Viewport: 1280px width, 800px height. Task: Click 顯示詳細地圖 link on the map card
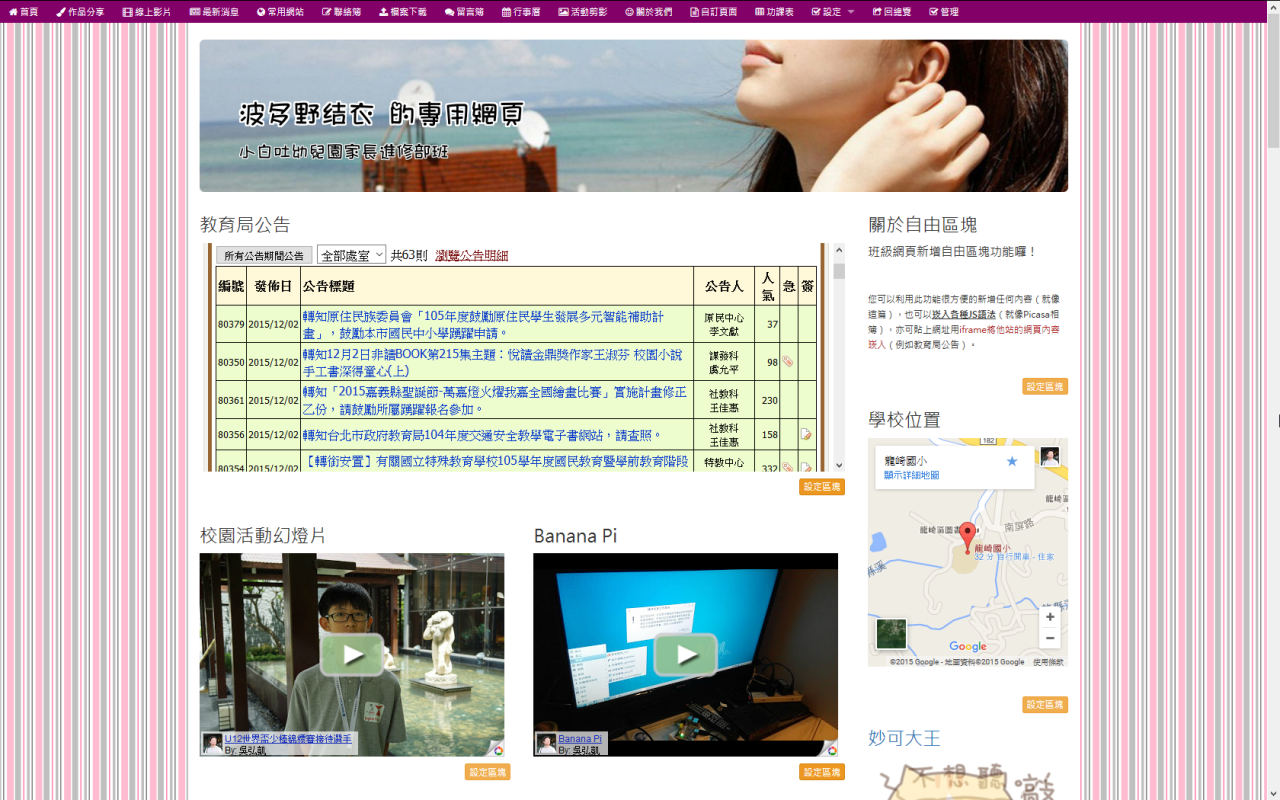[x=911, y=475]
